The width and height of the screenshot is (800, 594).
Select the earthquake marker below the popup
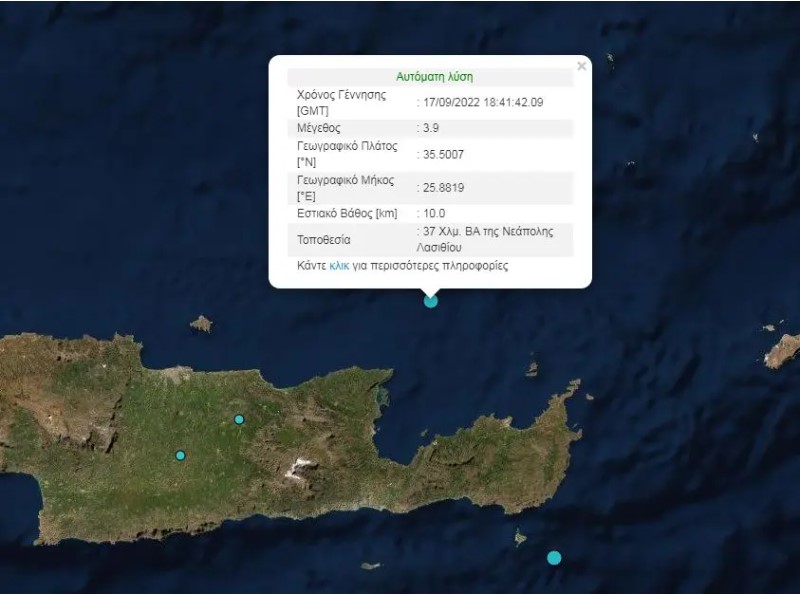(x=431, y=301)
